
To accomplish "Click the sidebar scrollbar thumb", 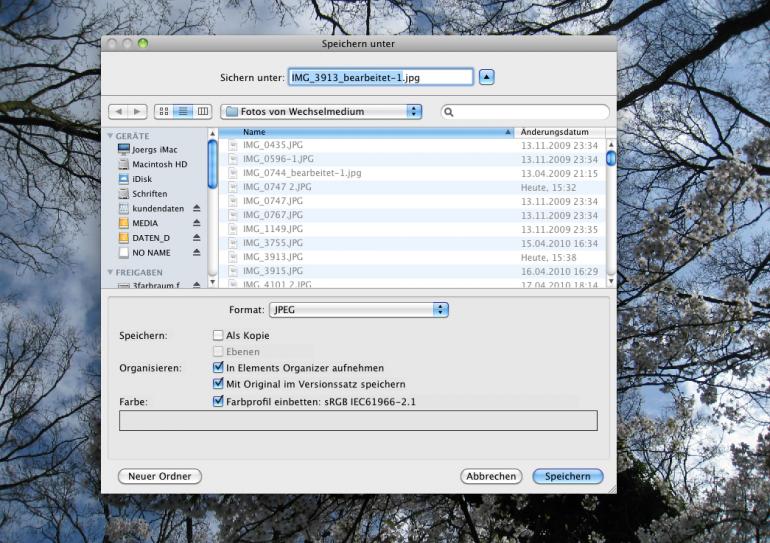I will pyautogui.click(x=213, y=164).
